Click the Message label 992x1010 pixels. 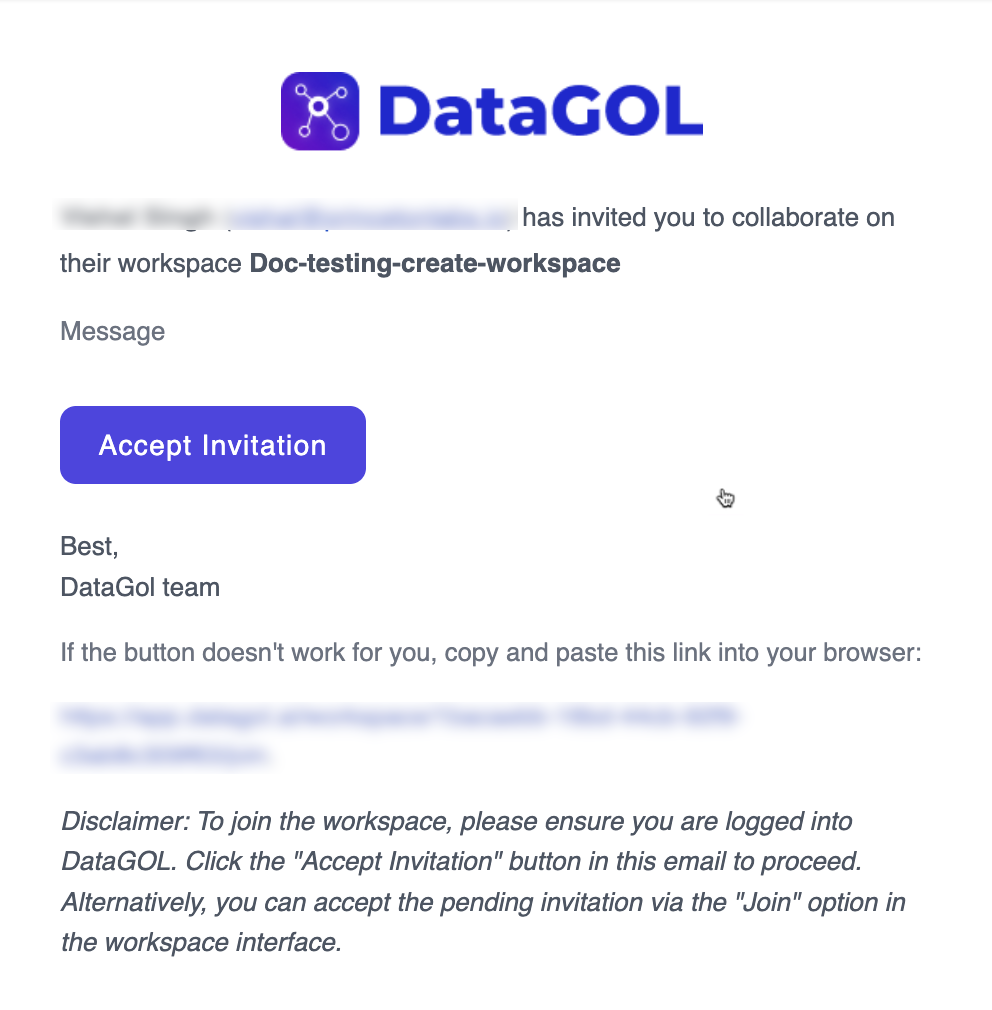click(113, 331)
